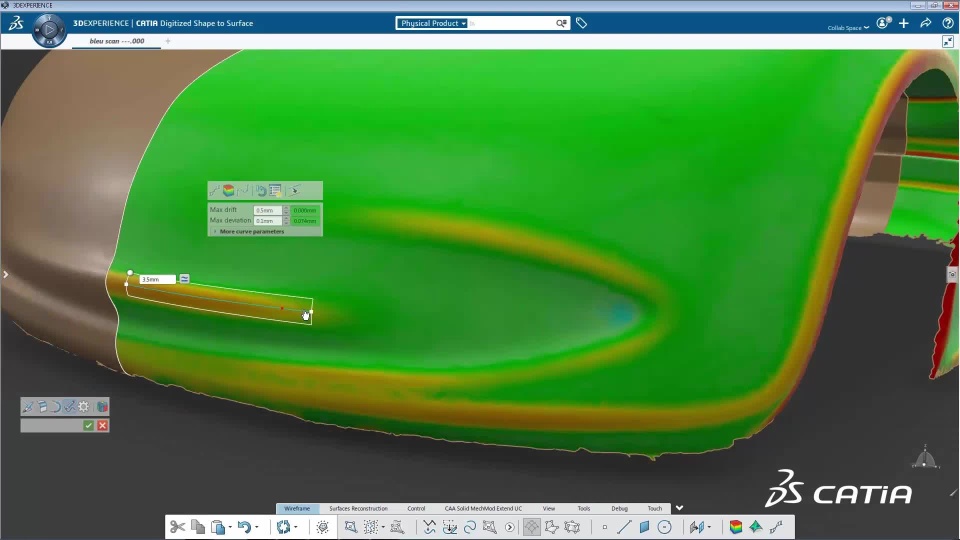The height and width of the screenshot is (540, 960).
Task: Switch to the CAA Solid MechMod Extend UC tab
Action: tap(483, 508)
